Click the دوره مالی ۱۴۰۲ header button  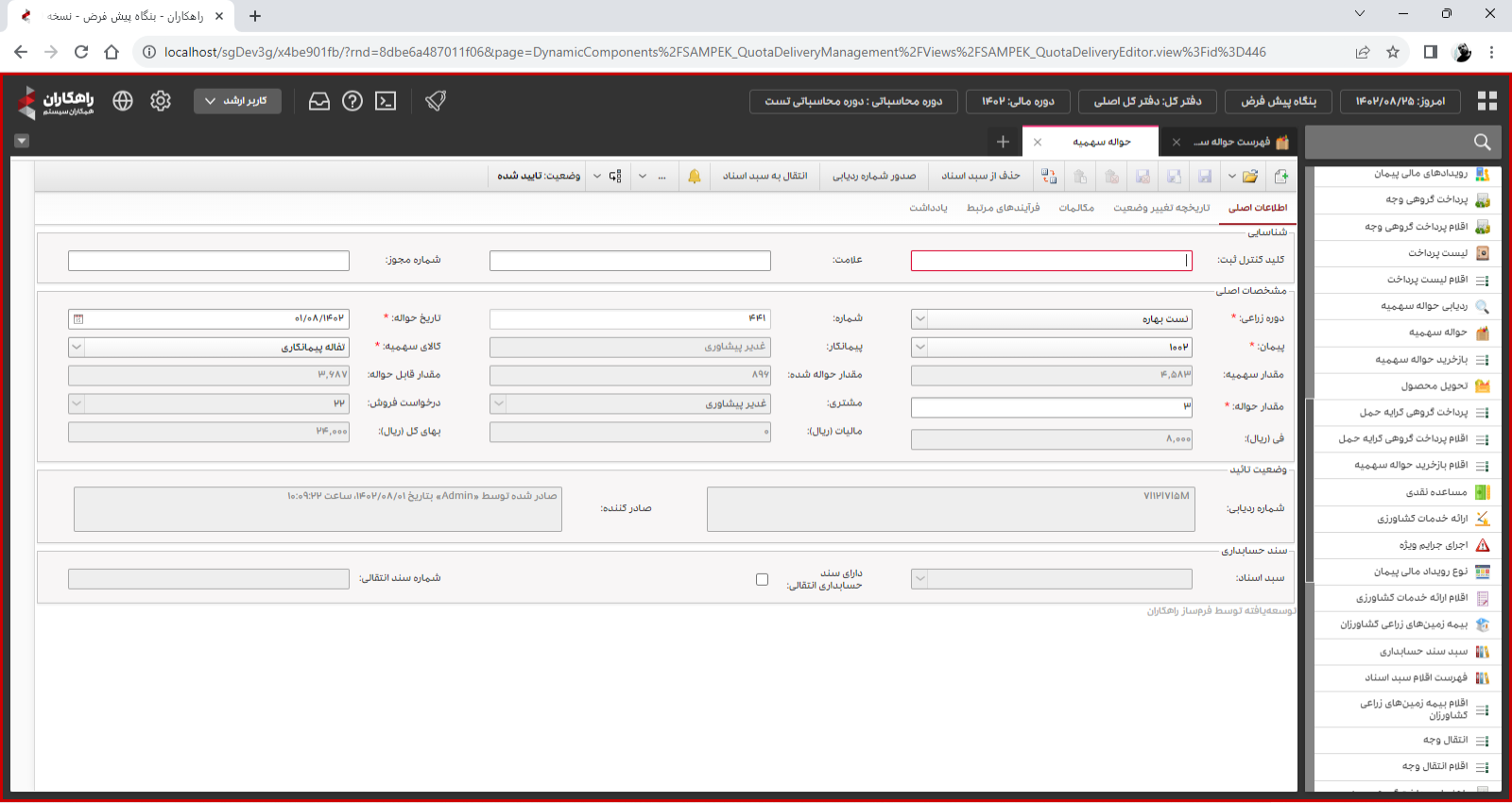1018,101
